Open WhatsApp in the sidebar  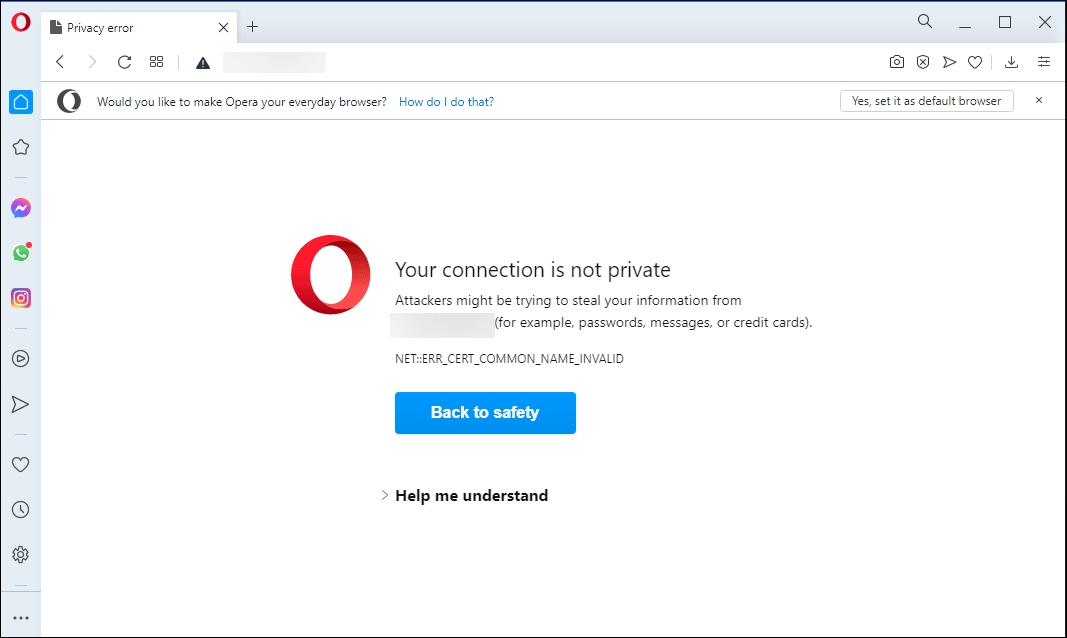[x=21, y=252]
